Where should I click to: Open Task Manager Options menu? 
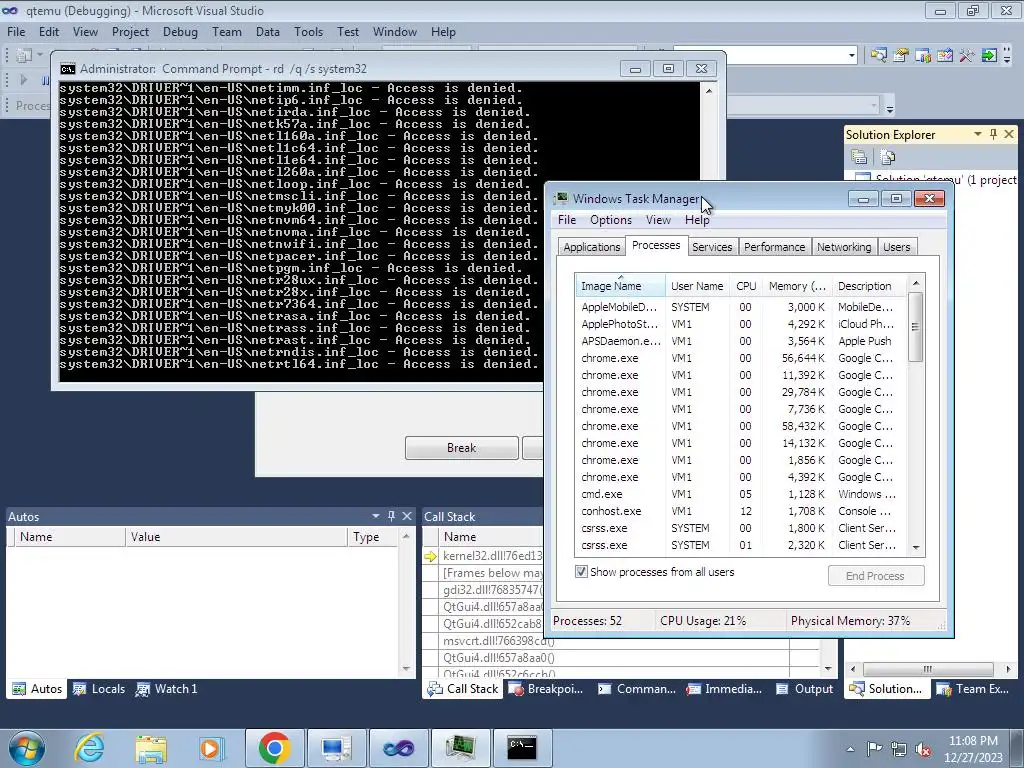tap(611, 219)
